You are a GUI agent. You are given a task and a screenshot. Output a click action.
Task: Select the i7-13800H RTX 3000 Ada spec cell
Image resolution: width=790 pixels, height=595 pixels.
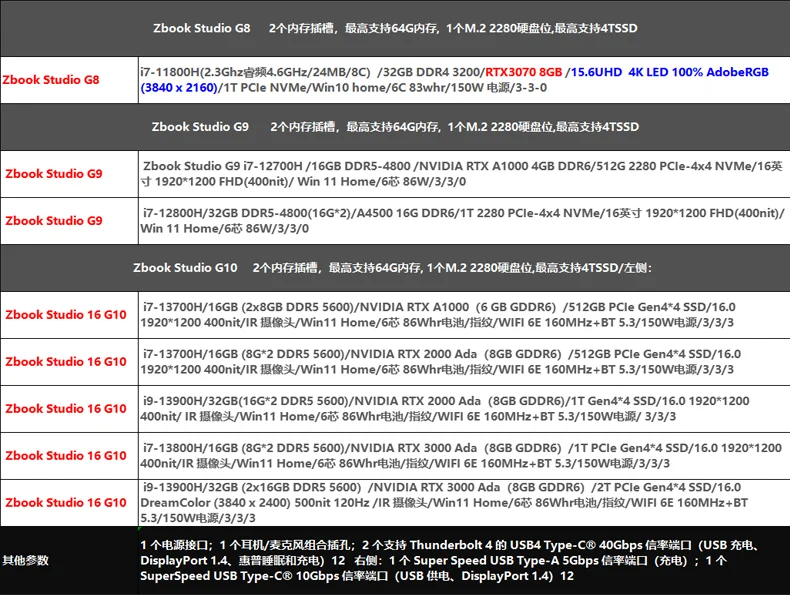[x=464, y=455]
